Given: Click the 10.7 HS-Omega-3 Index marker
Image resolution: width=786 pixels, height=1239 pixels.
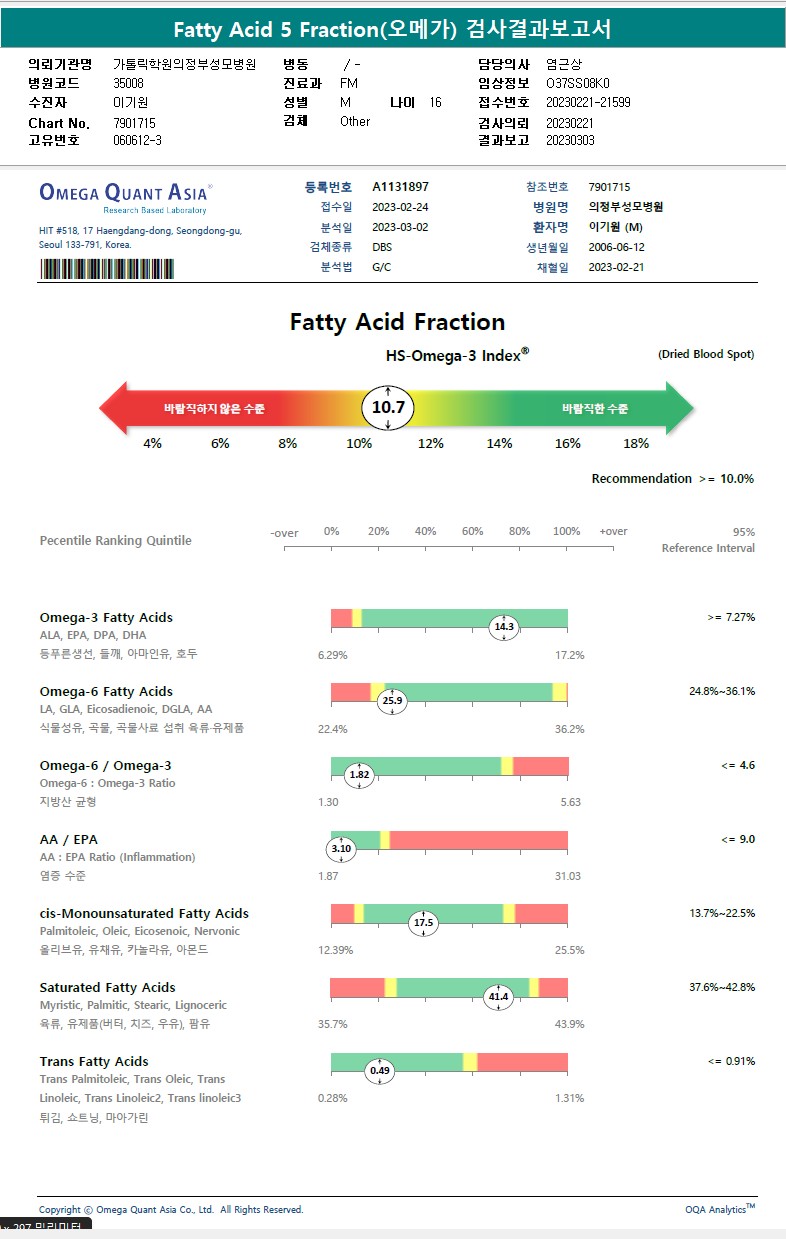Looking at the screenshot, I should [388, 408].
